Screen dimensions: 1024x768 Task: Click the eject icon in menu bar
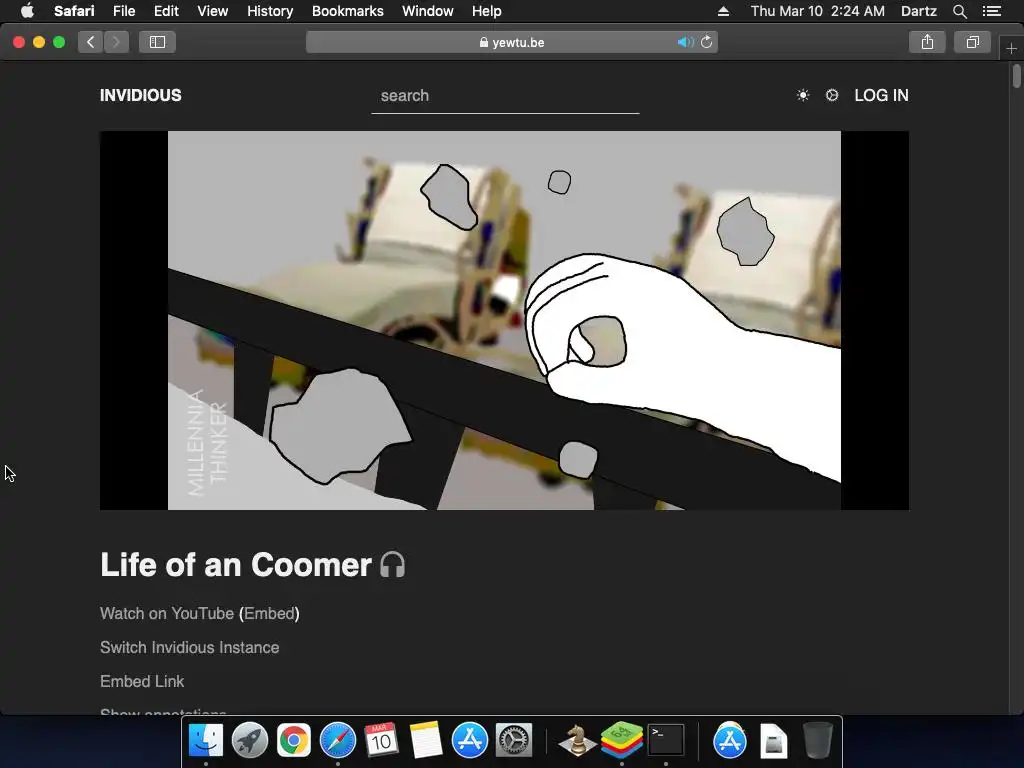[723, 11]
